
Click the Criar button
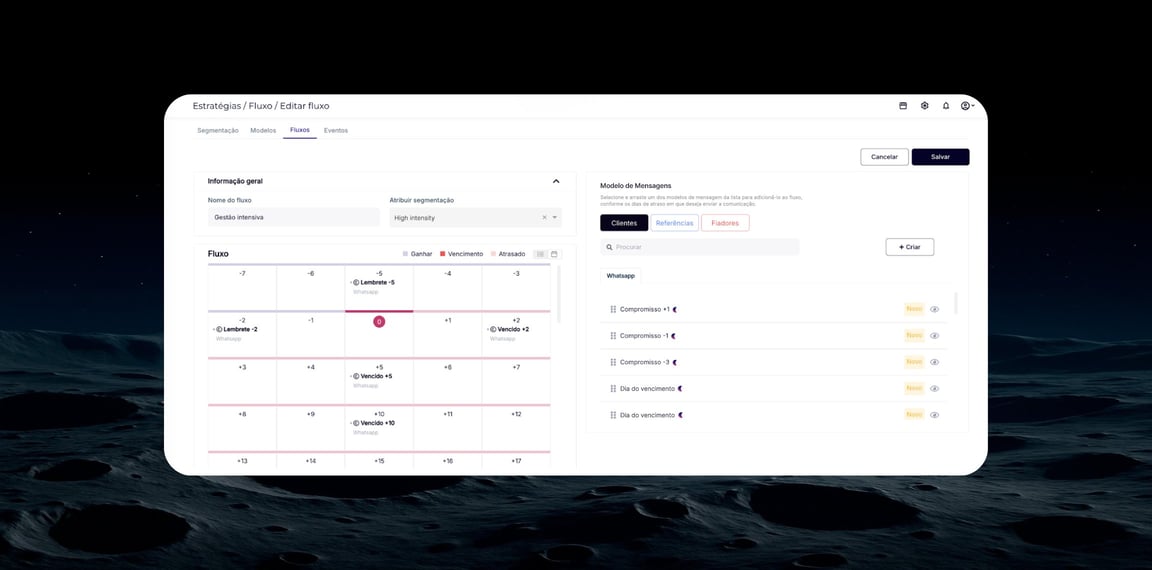coord(909,247)
